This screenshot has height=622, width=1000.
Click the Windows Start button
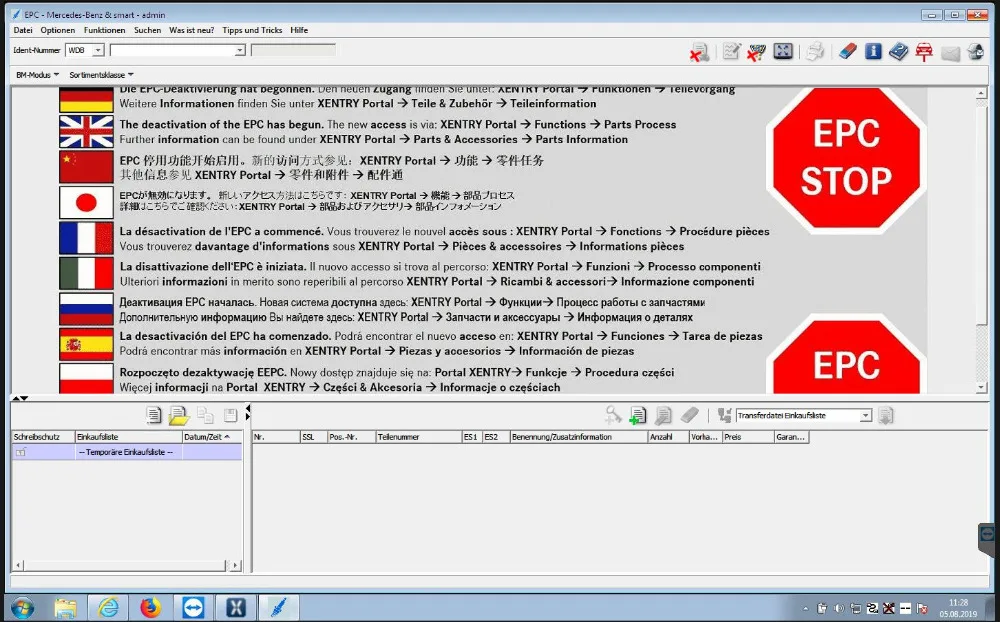(x=22, y=608)
